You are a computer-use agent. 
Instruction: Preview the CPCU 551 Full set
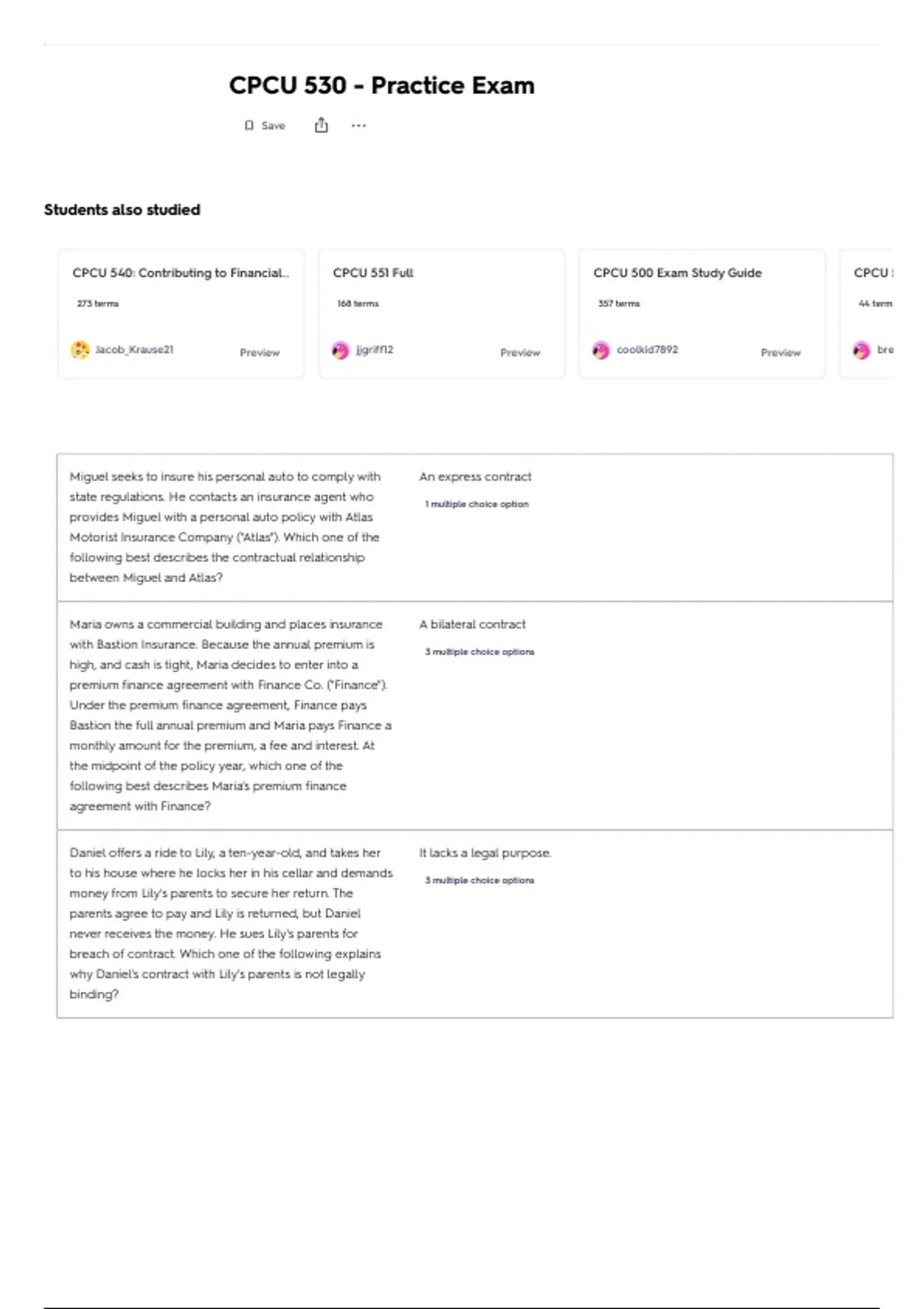pyautogui.click(x=521, y=353)
